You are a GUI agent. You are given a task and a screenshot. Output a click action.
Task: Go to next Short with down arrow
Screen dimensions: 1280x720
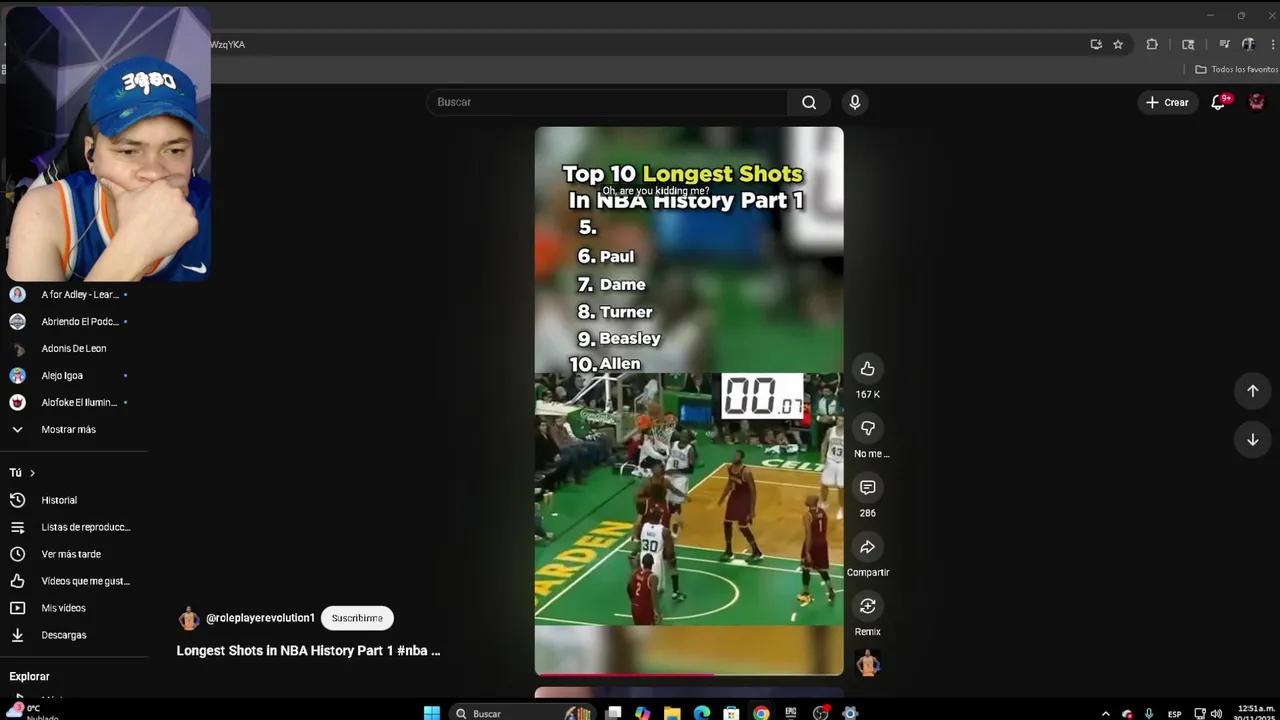coord(1252,440)
